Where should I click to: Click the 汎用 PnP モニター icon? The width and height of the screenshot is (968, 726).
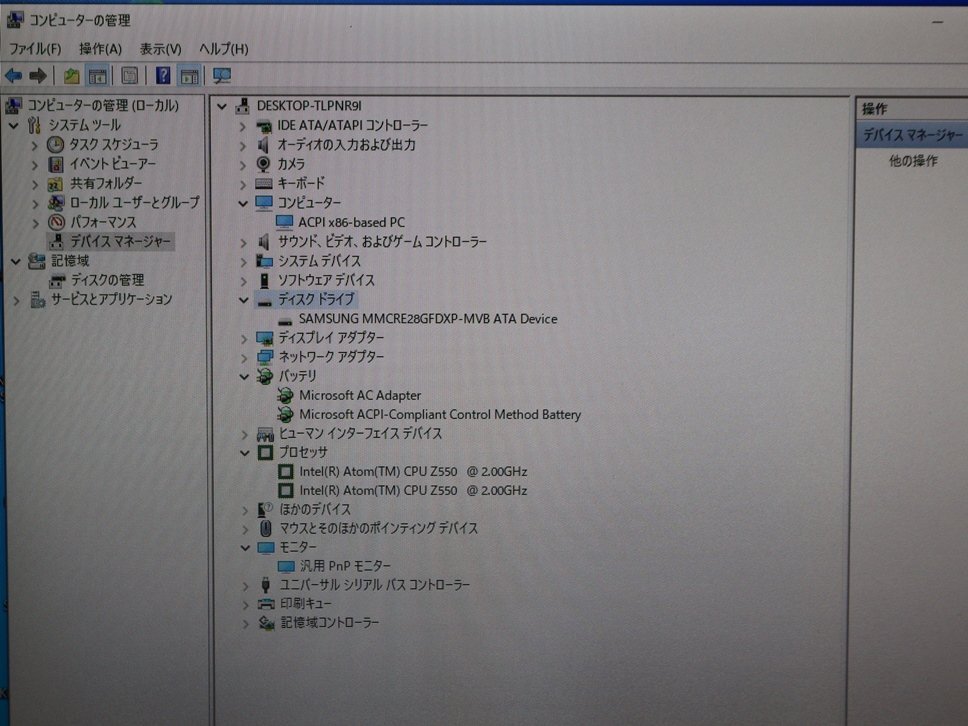(286, 566)
